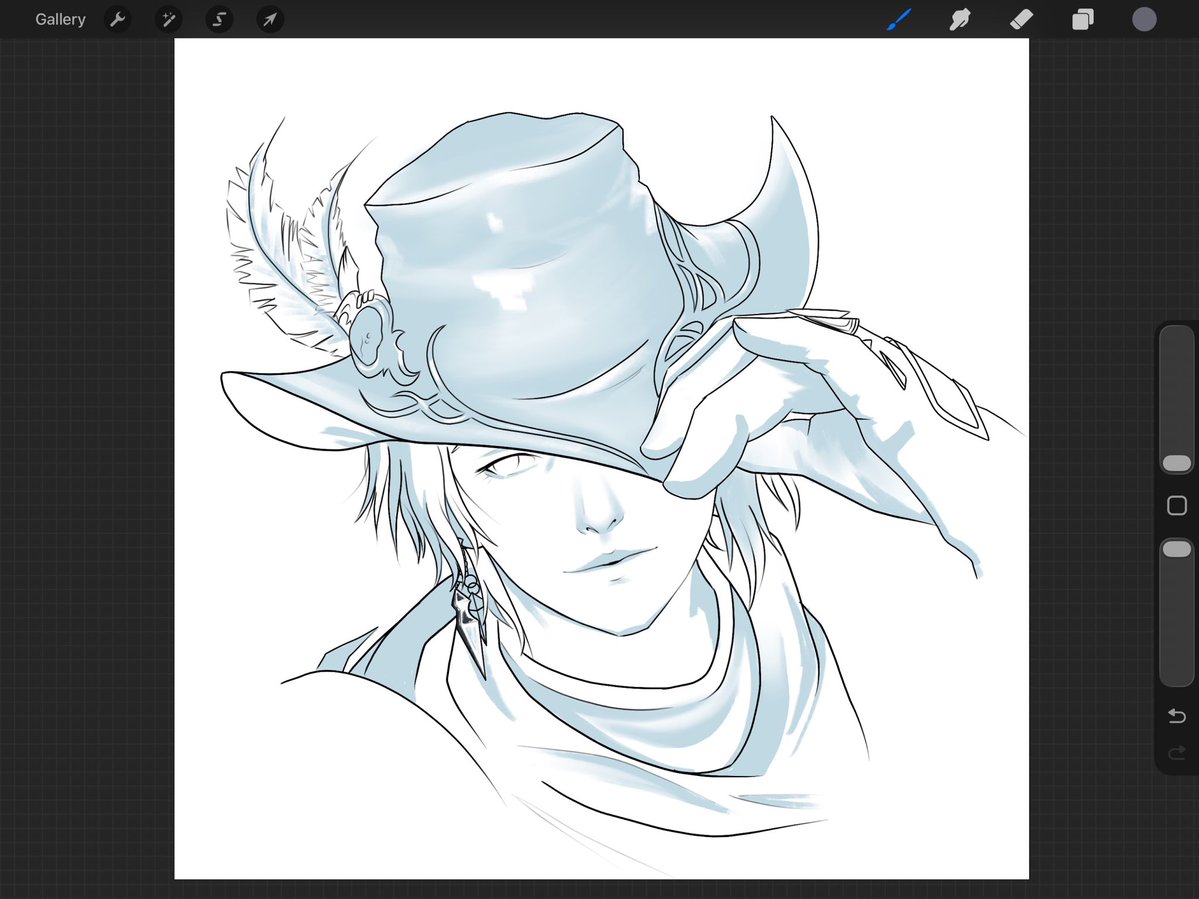
Task: Select the Smudge tool
Action: coord(960,19)
